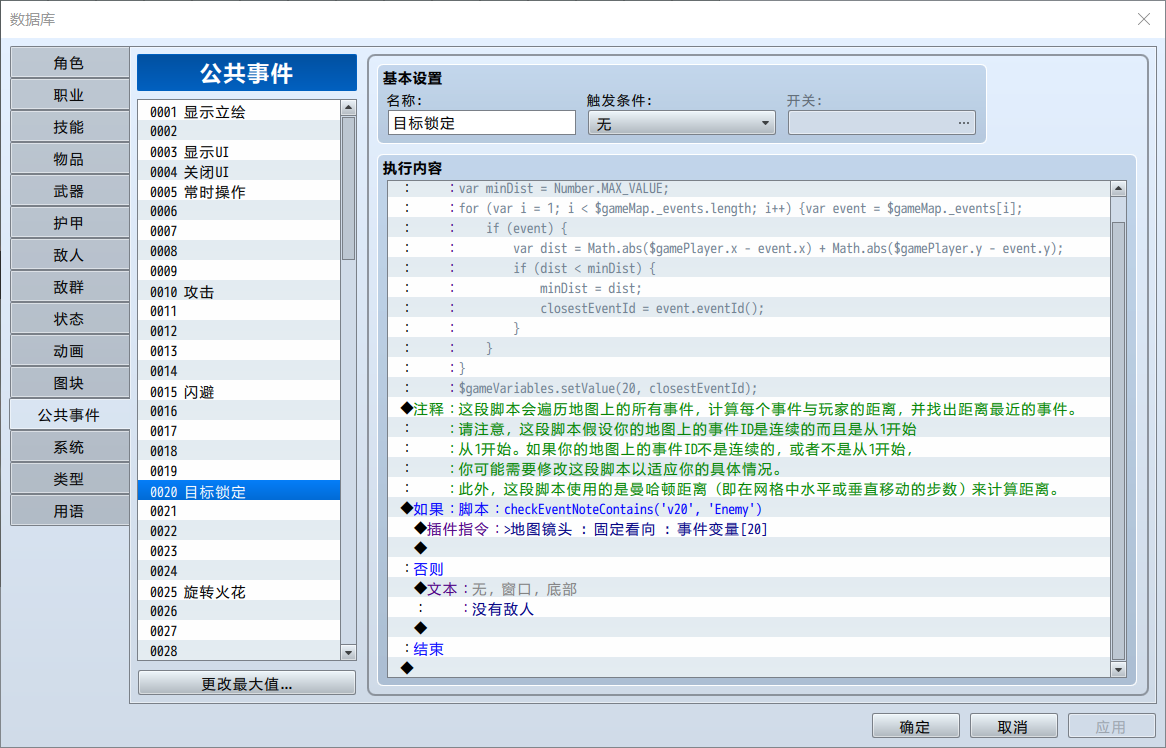The image size is (1166, 748).
Task: Select the 文本 无, 窗口, 底部 command
Action: coord(749,589)
